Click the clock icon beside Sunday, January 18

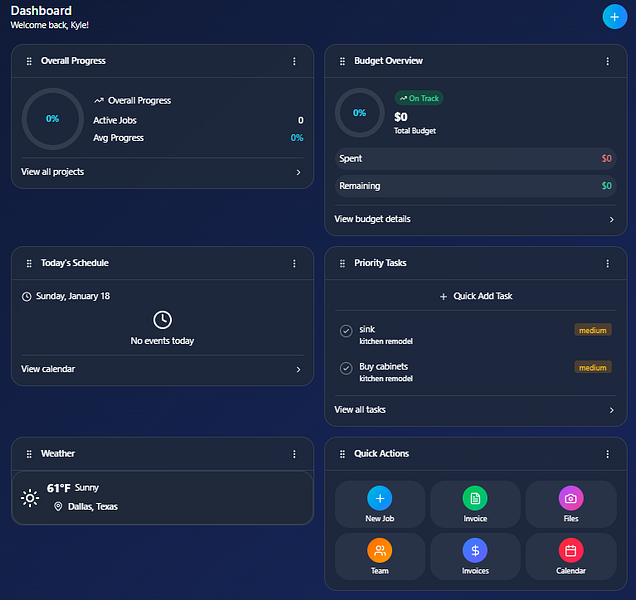26,297
